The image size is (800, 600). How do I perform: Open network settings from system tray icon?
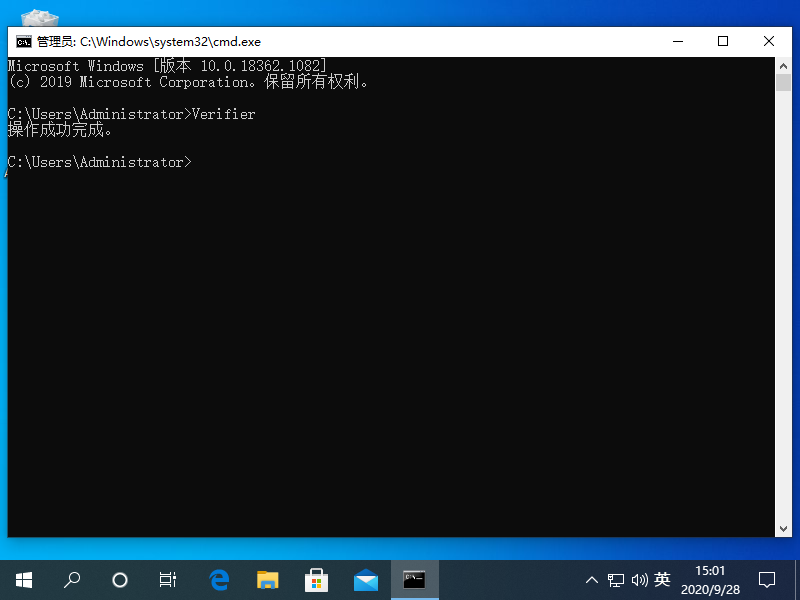pyautogui.click(x=616, y=579)
